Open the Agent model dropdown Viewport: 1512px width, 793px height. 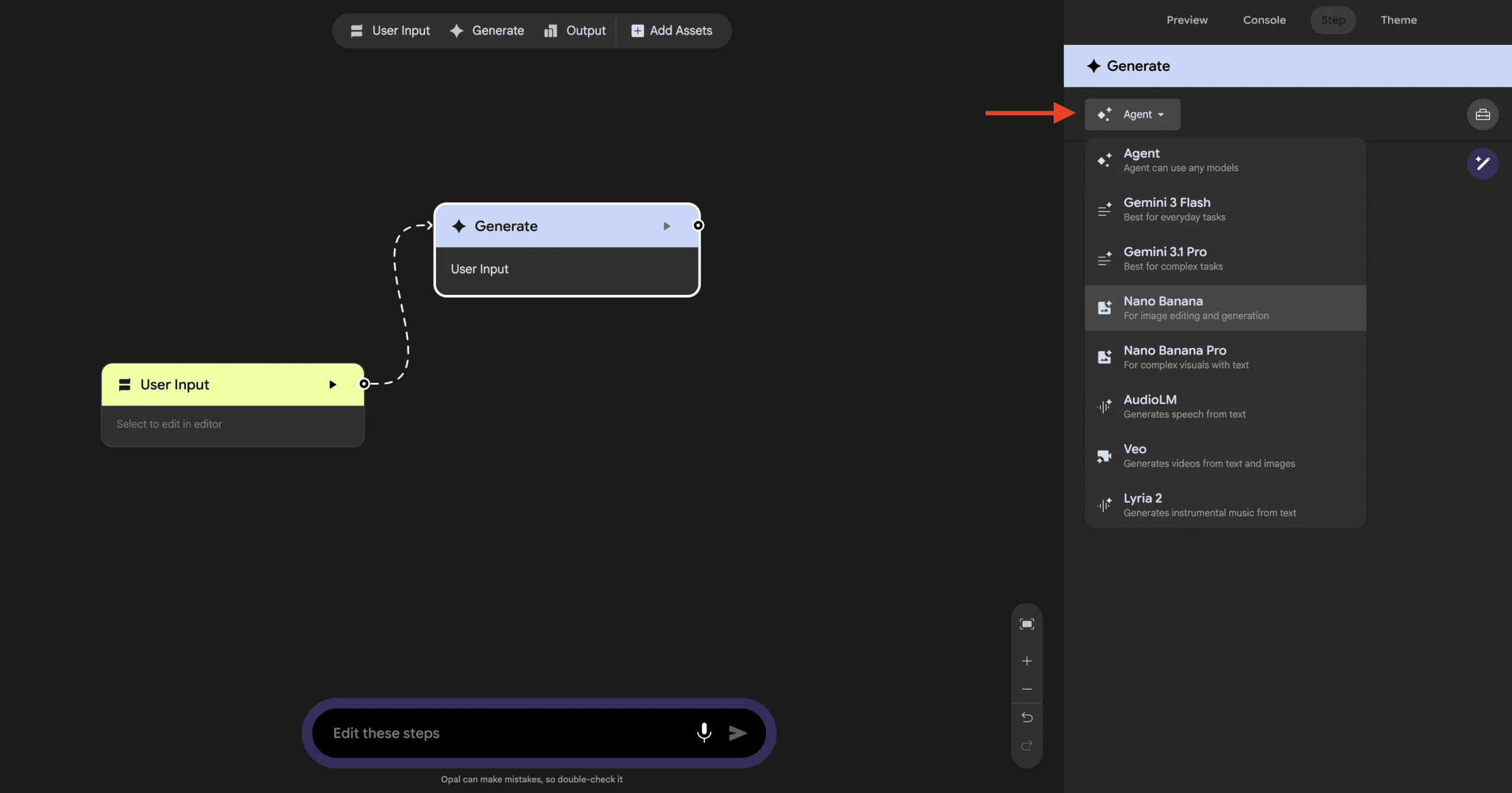coord(1132,114)
